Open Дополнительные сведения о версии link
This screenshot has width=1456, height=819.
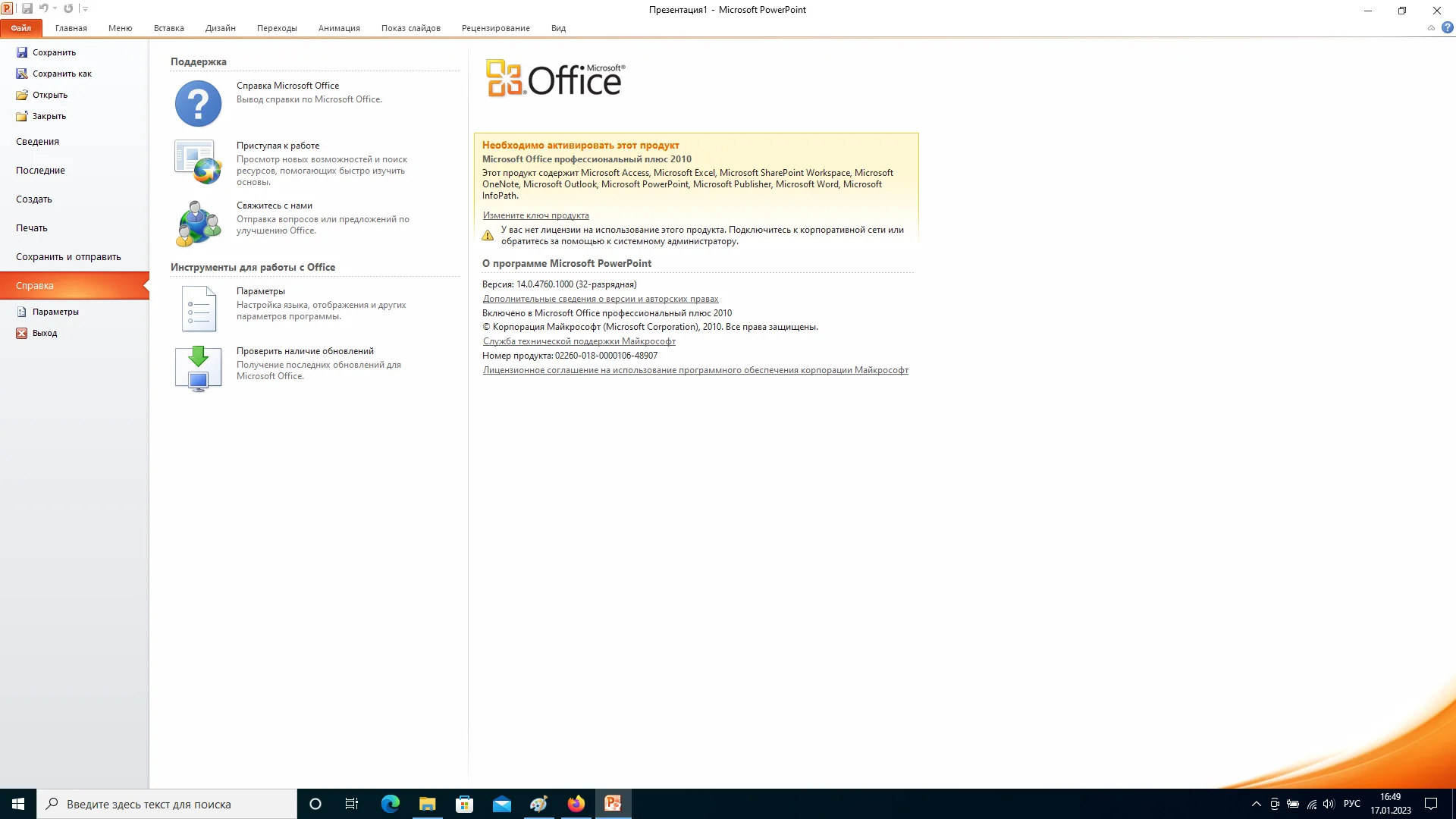click(600, 299)
